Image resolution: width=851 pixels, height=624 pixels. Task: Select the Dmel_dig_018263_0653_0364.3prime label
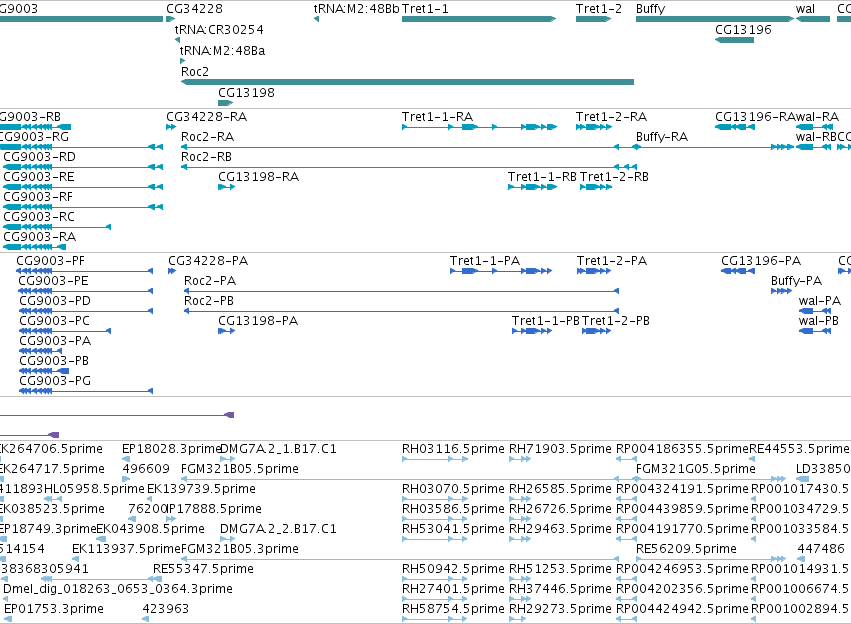click(118, 589)
